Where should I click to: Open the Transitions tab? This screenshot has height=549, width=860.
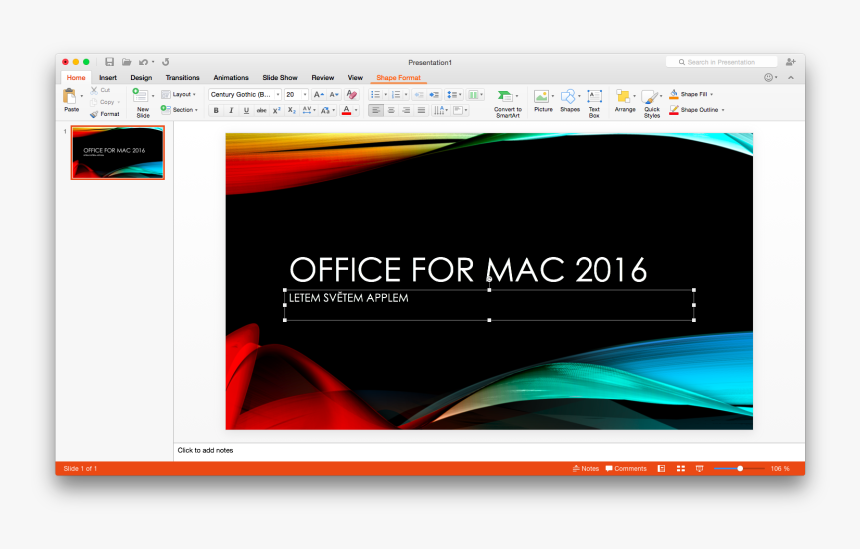point(183,77)
